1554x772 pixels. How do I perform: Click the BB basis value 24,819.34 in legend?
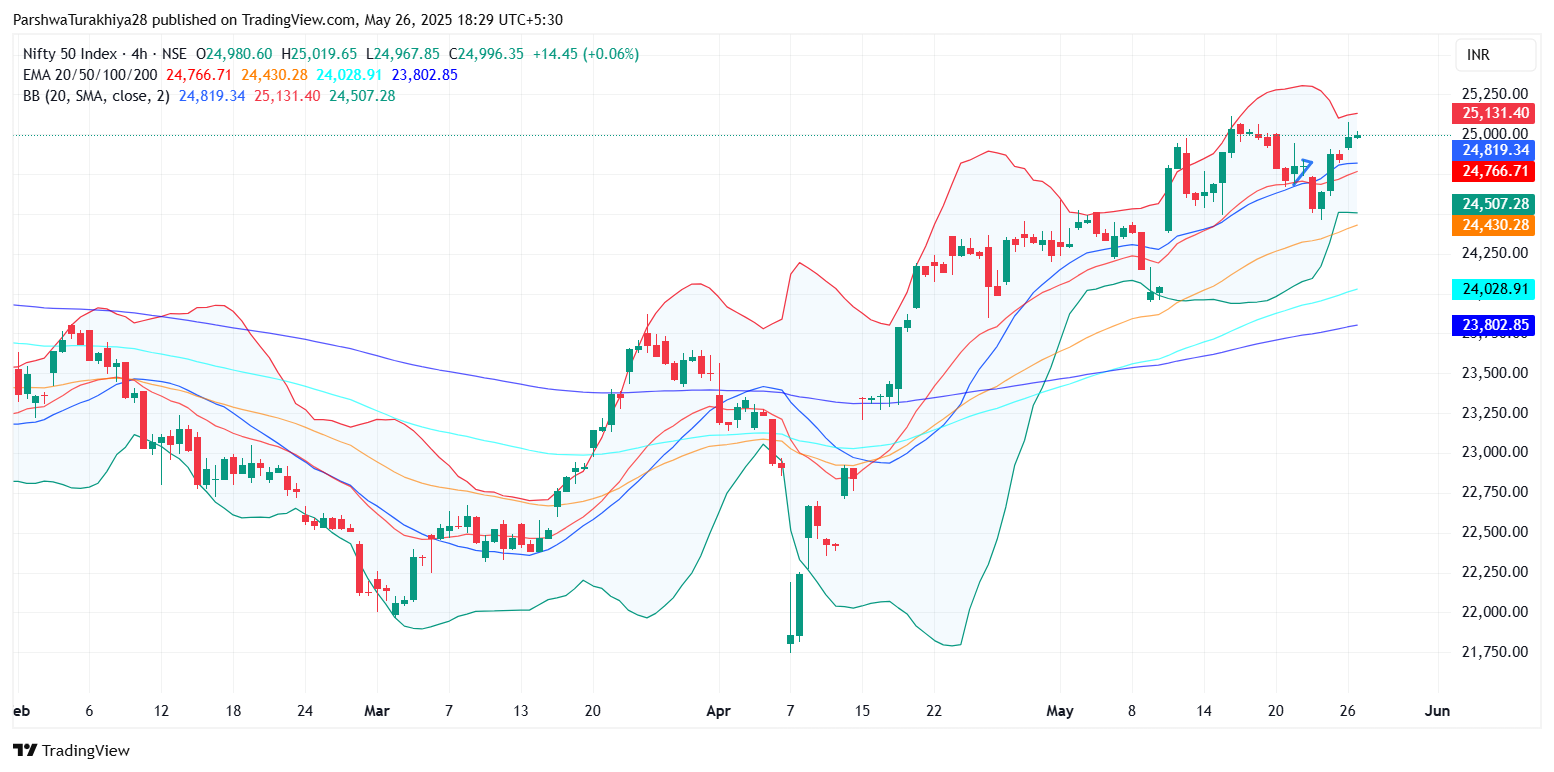[212, 96]
